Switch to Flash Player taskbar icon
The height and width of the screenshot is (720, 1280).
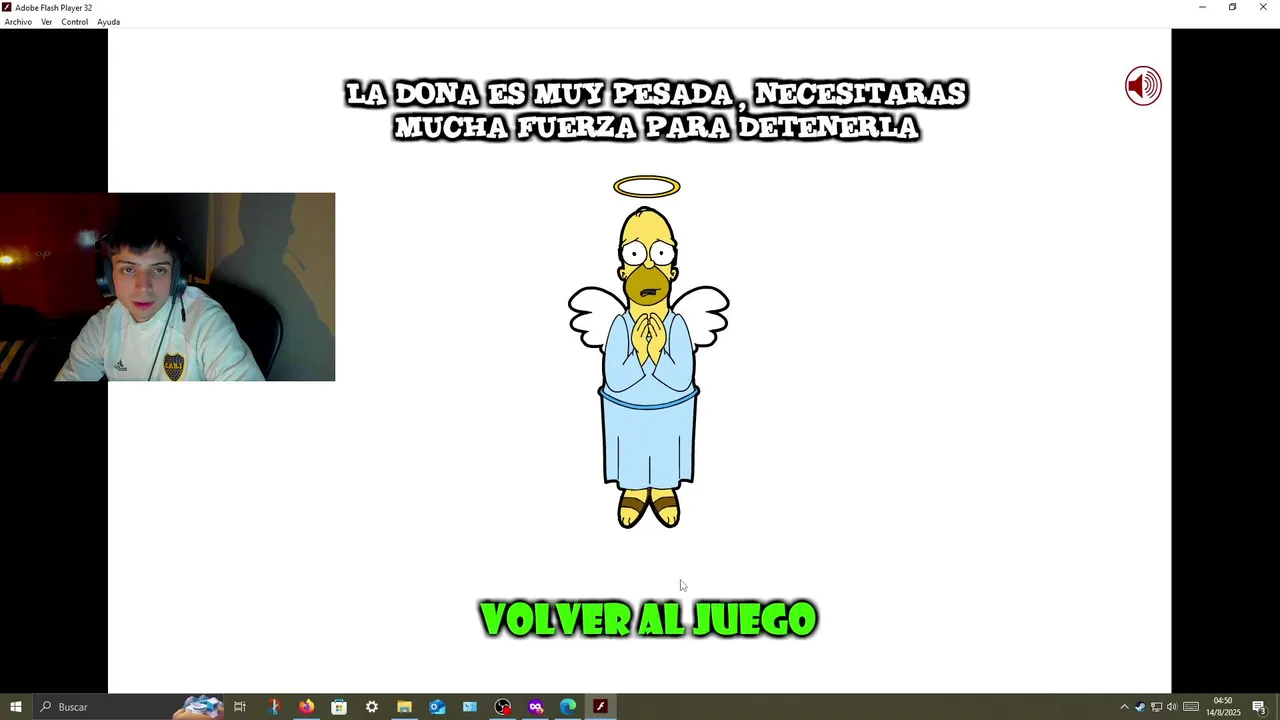[x=600, y=707]
